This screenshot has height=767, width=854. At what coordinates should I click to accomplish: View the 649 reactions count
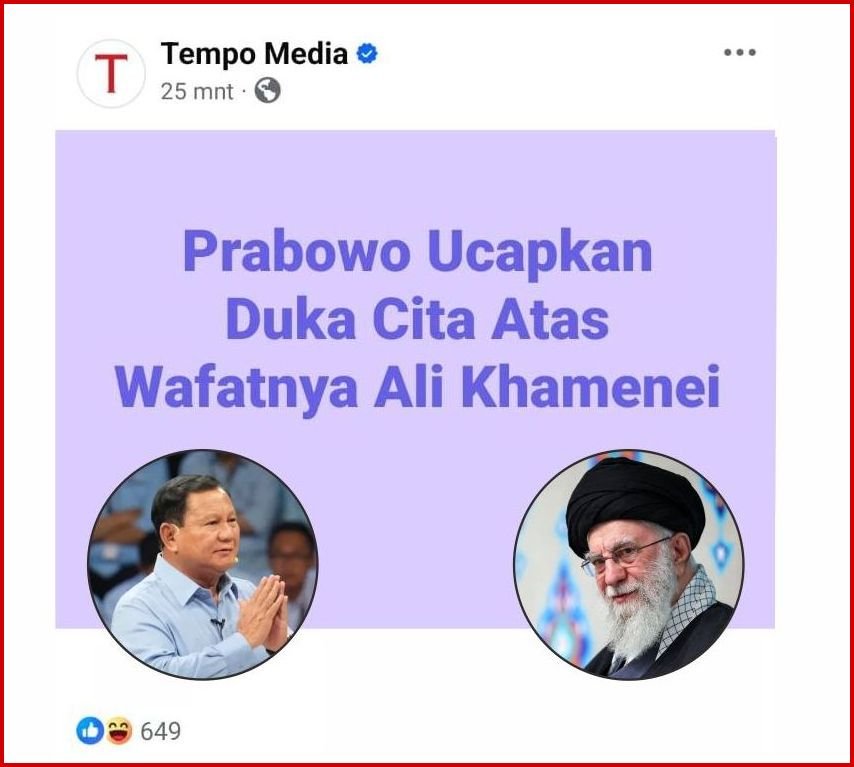(x=161, y=732)
